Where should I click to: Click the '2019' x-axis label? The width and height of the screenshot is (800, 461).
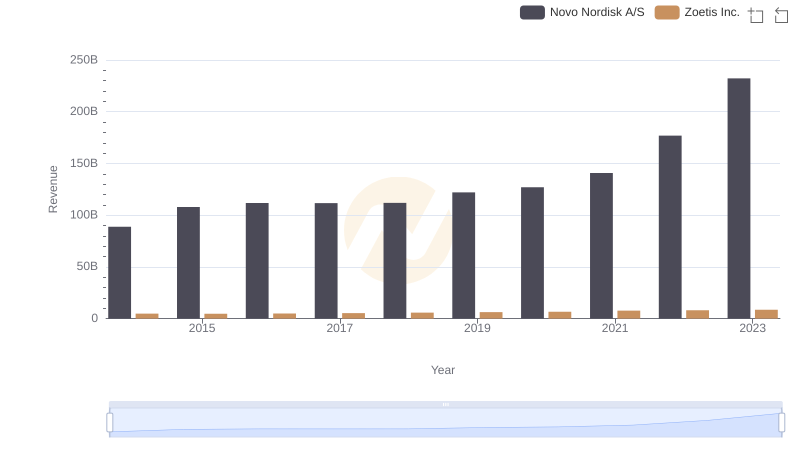(x=477, y=328)
